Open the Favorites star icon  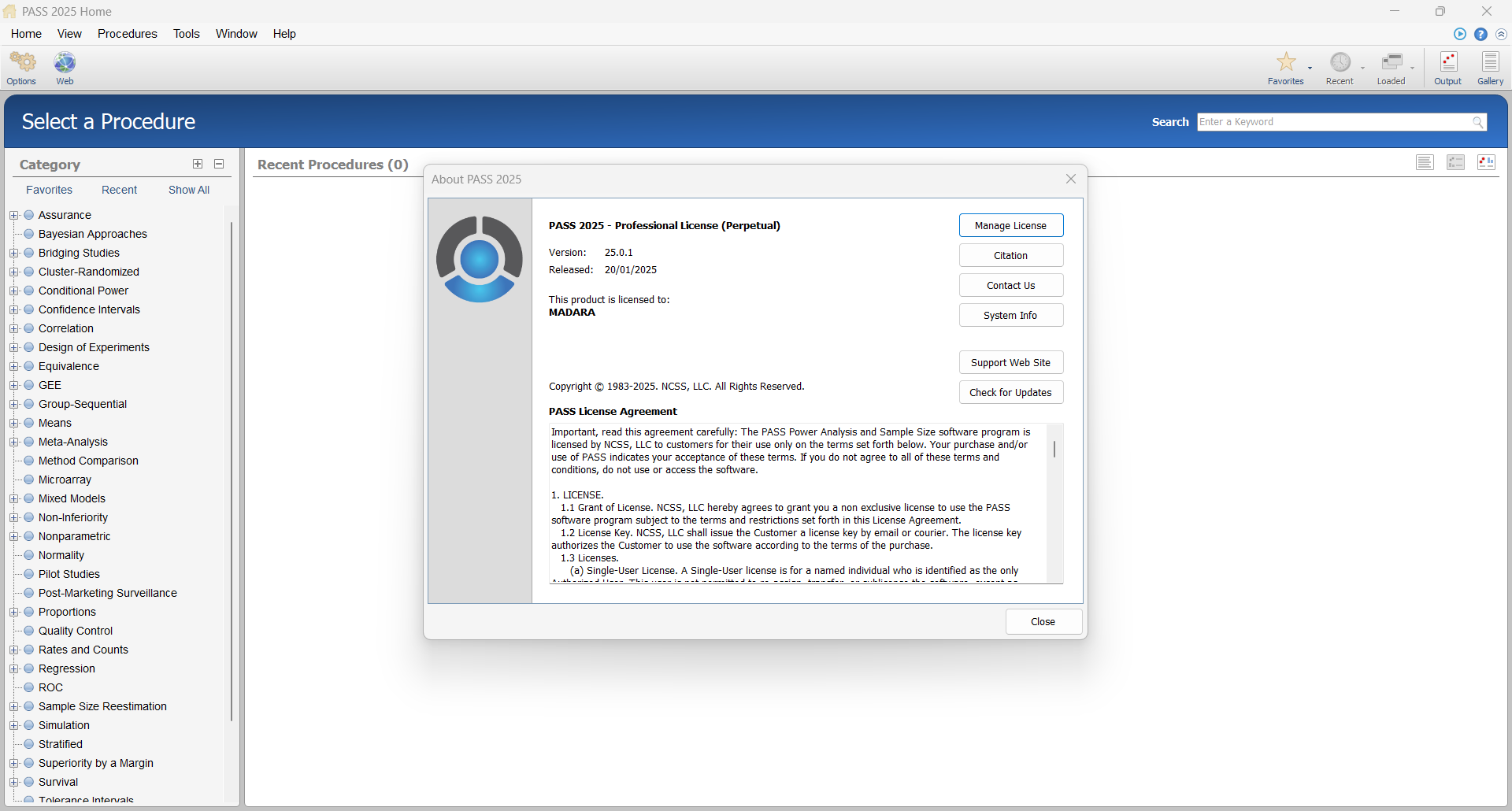tap(1286, 62)
